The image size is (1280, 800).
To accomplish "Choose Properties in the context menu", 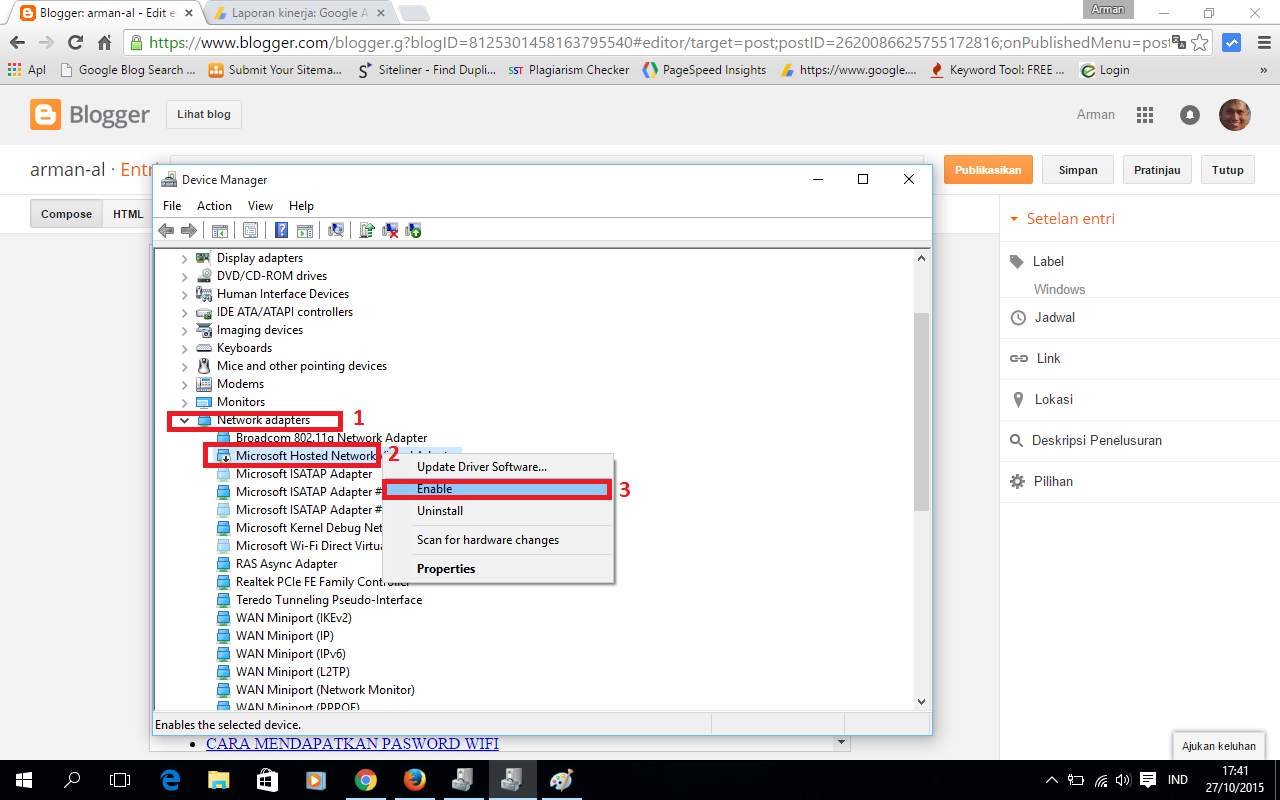I will point(498,569).
